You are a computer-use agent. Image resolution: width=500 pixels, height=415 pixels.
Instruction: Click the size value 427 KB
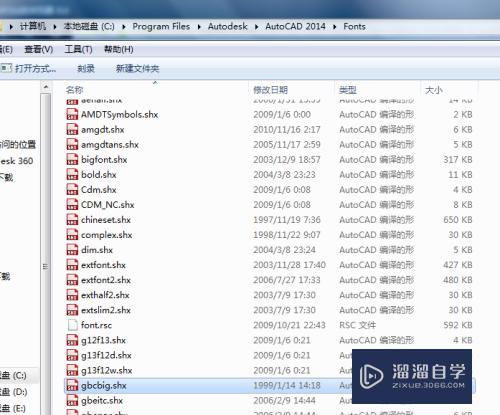point(458,265)
